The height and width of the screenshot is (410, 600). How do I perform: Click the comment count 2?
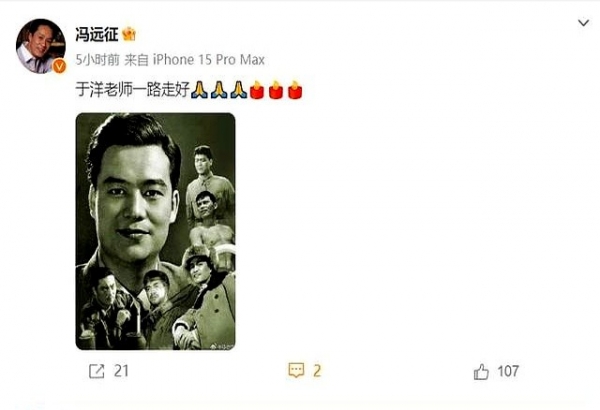(x=317, y=371)
